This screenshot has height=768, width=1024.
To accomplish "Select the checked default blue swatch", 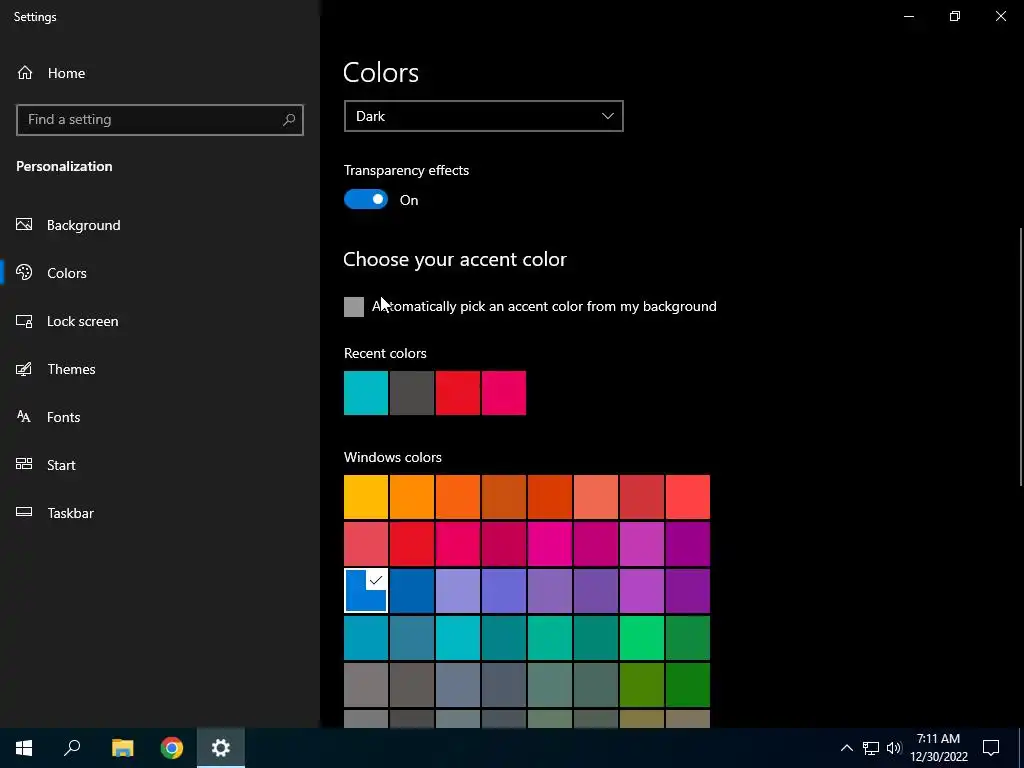I will 366,591.
